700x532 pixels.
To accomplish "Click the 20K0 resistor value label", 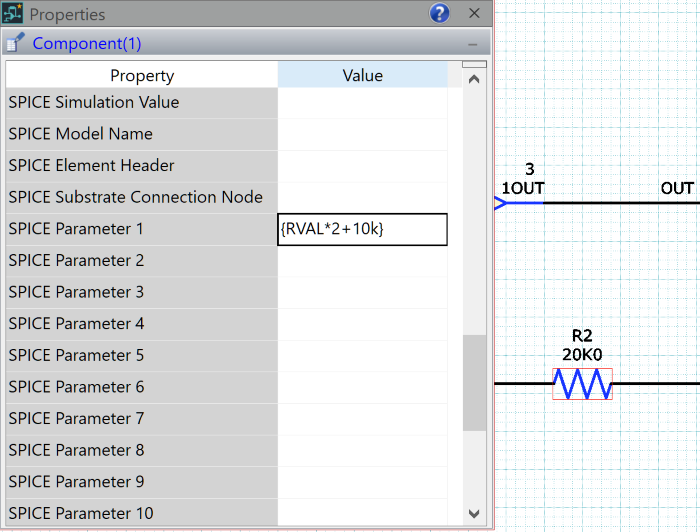I will (582, 355).
